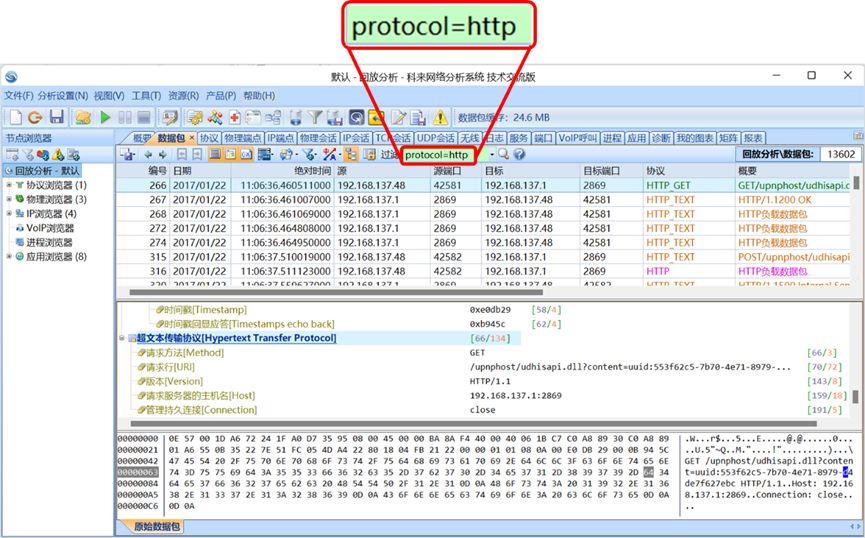Screen dimensions: 865x538
Task: Expand the IP浏览器 (4) tree node
Action: [9, 213]
